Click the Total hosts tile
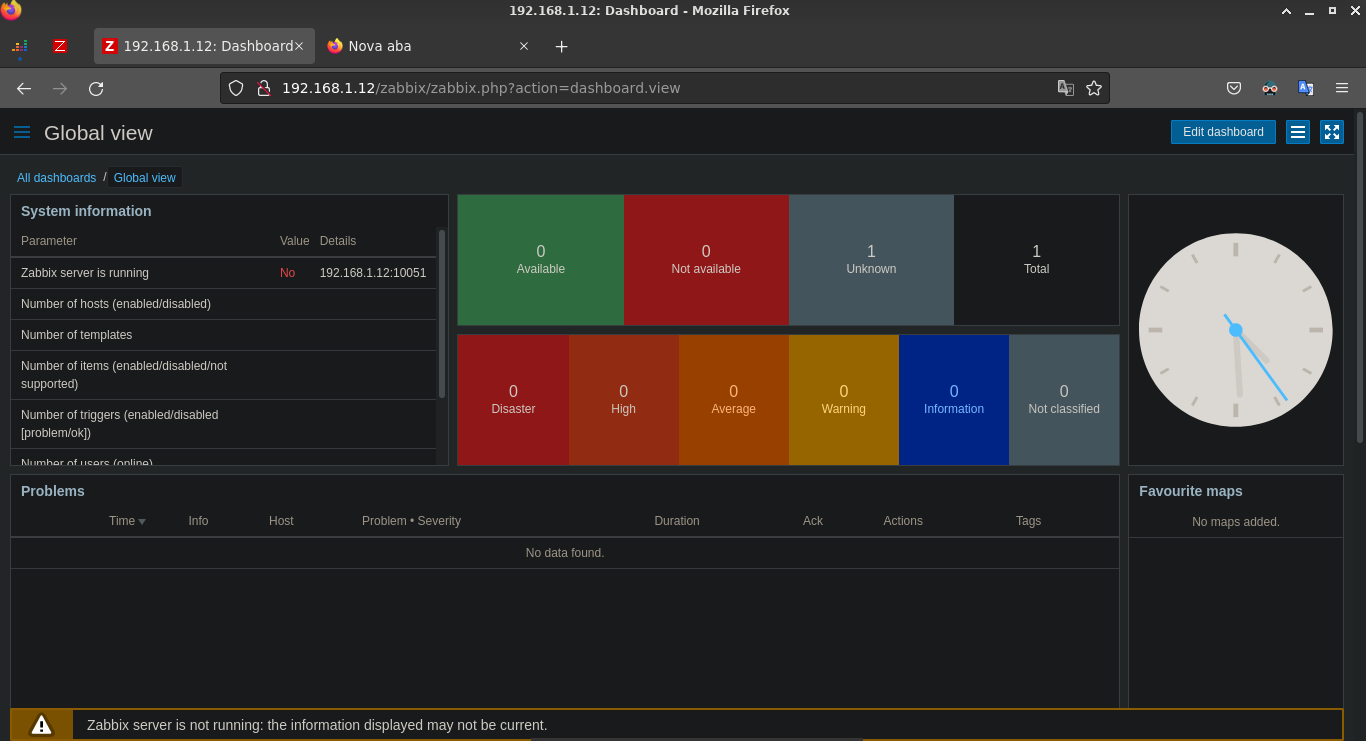Image resolution: width=1366 pixels, height=741 pixels. (1036, 260)
